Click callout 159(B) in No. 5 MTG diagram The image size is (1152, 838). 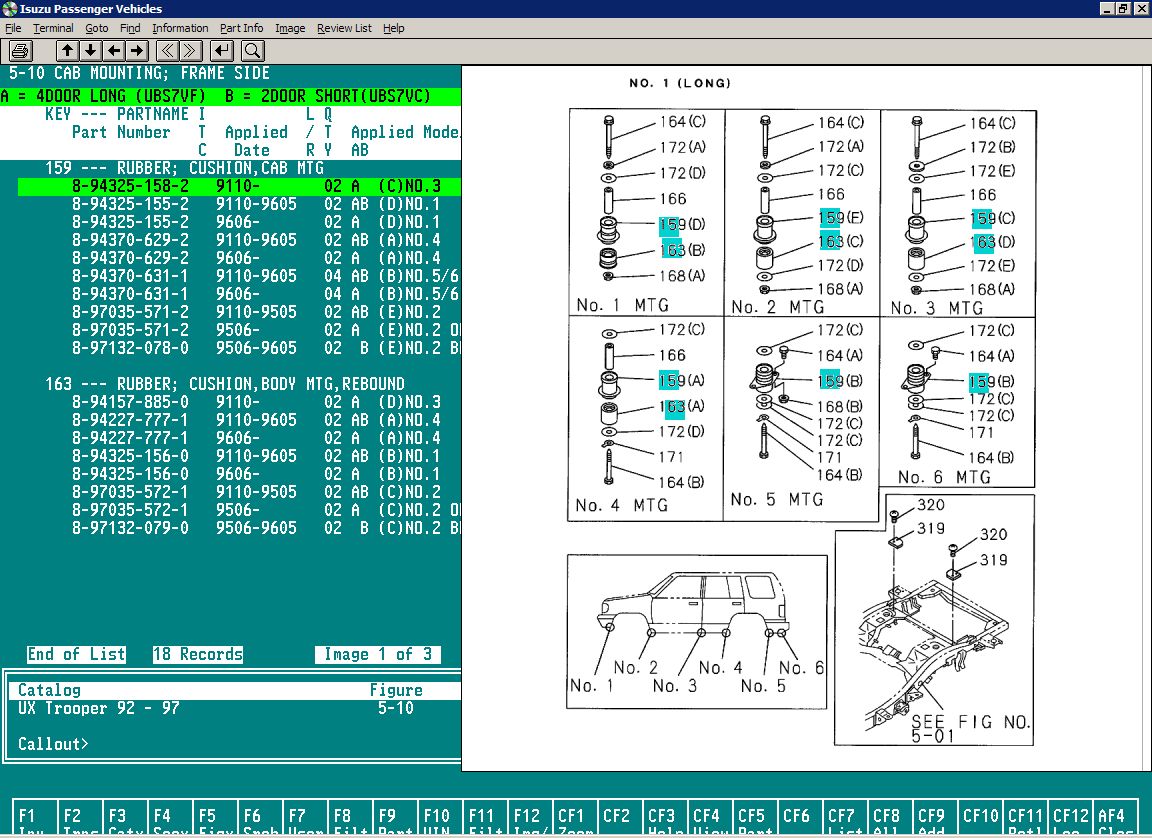(x=840, y=380)
